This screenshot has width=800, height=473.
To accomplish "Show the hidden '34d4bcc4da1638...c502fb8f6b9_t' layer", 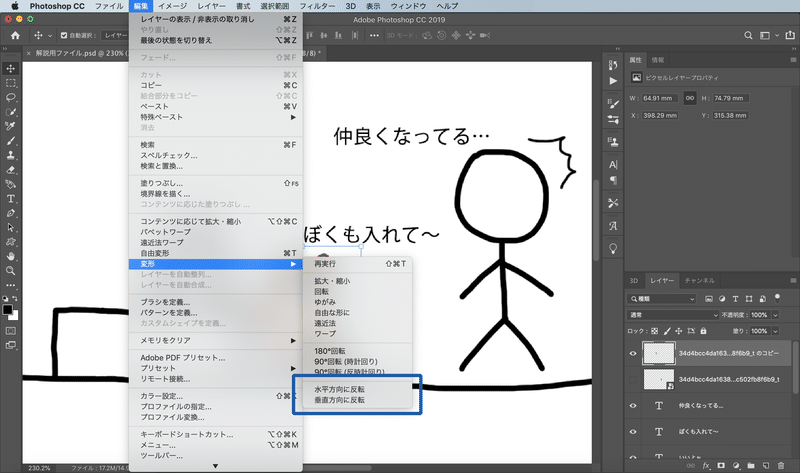I will (633, 379).
